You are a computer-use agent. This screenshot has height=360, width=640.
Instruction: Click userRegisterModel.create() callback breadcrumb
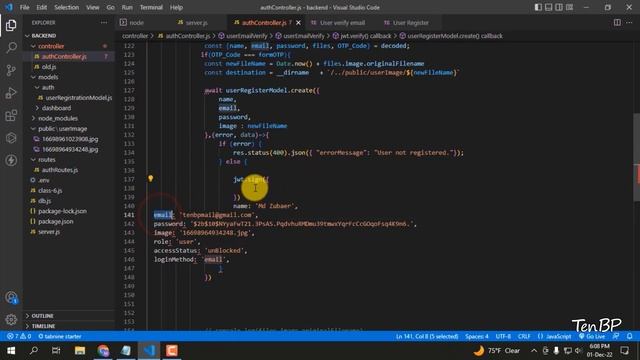click(455, 36)
